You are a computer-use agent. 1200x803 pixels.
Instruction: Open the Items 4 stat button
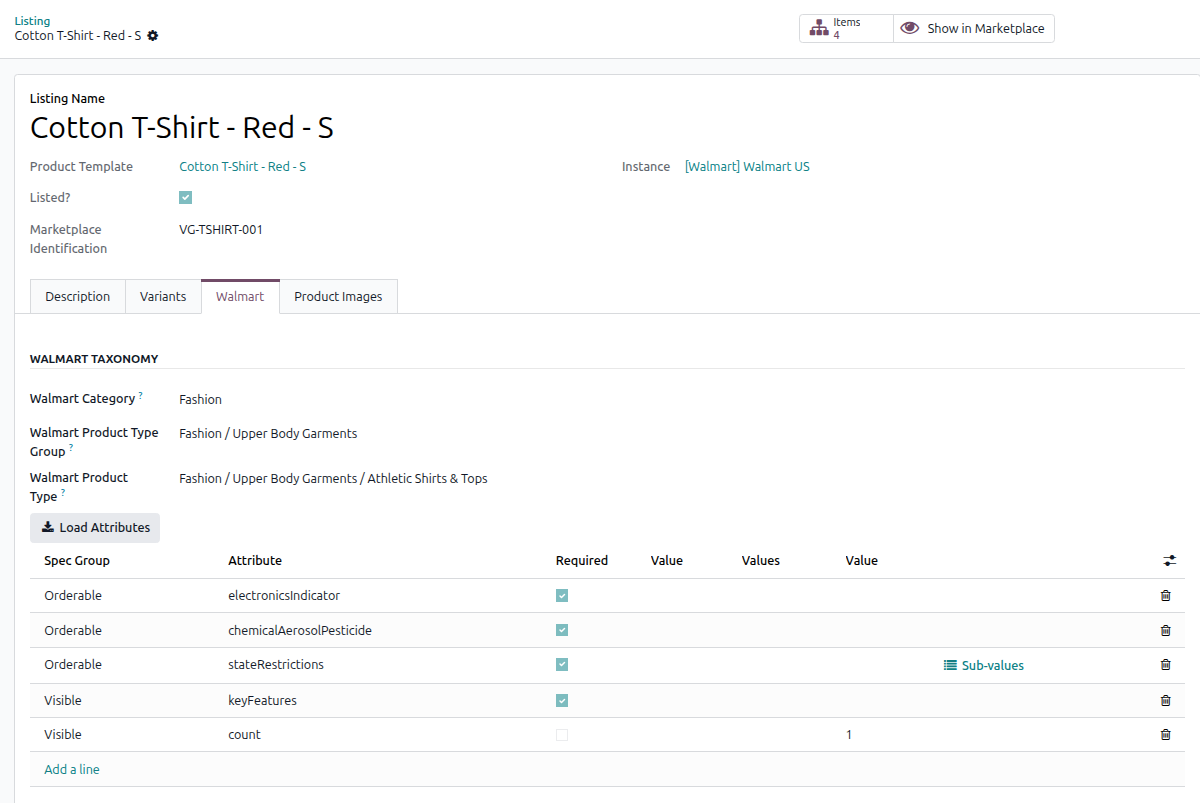click(x=846, y=29)
